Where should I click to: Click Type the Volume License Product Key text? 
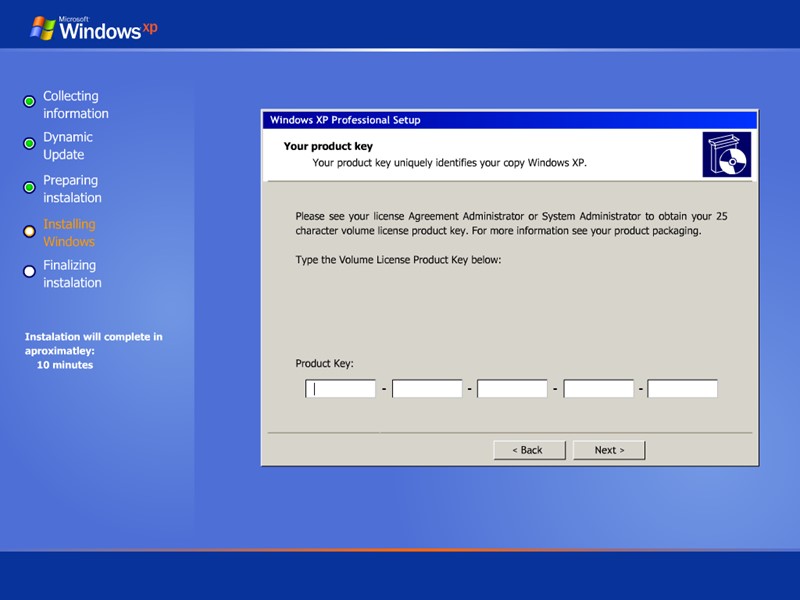click(398, 260)
